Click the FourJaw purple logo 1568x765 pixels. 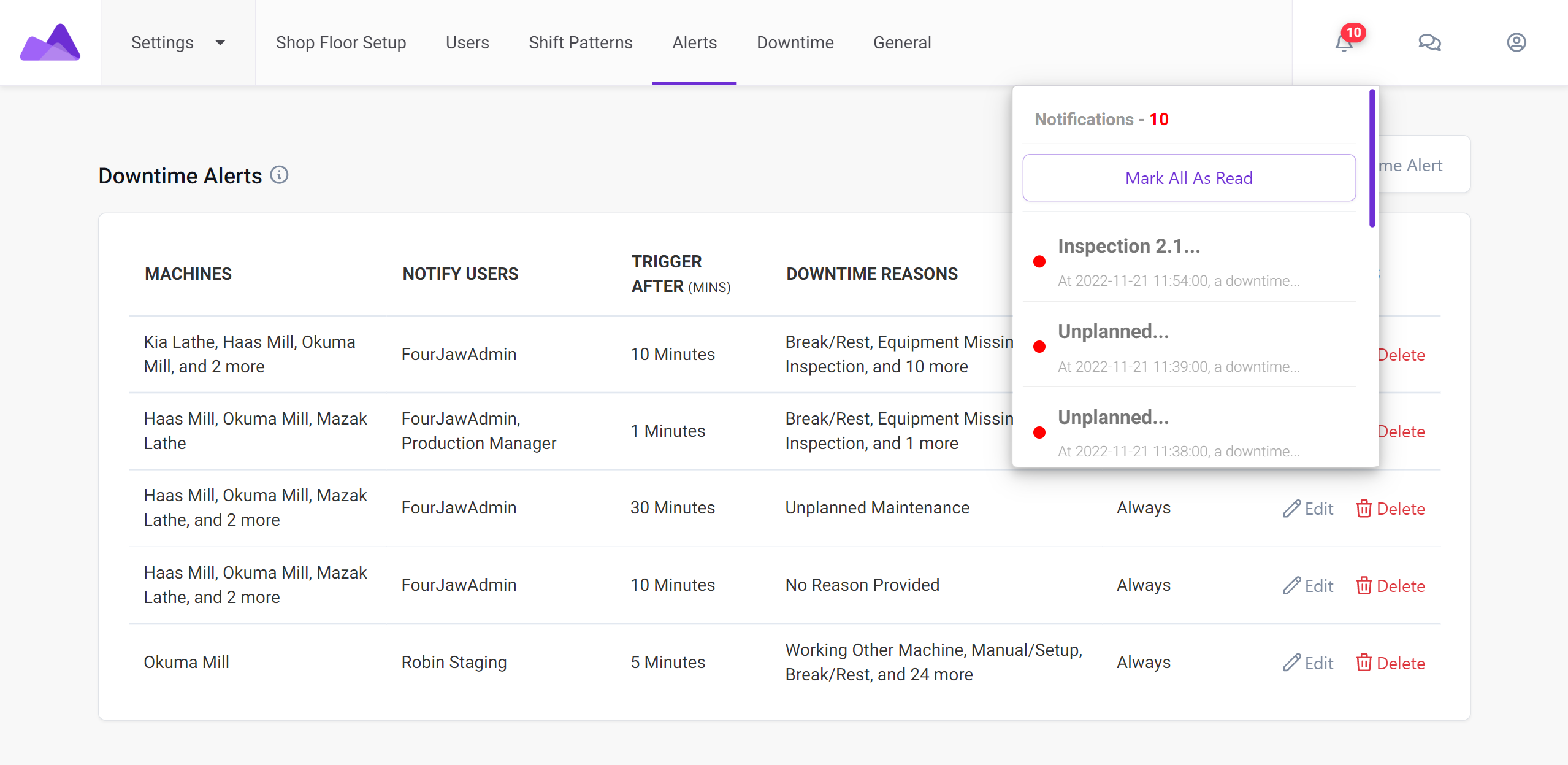tap(50, 42)
